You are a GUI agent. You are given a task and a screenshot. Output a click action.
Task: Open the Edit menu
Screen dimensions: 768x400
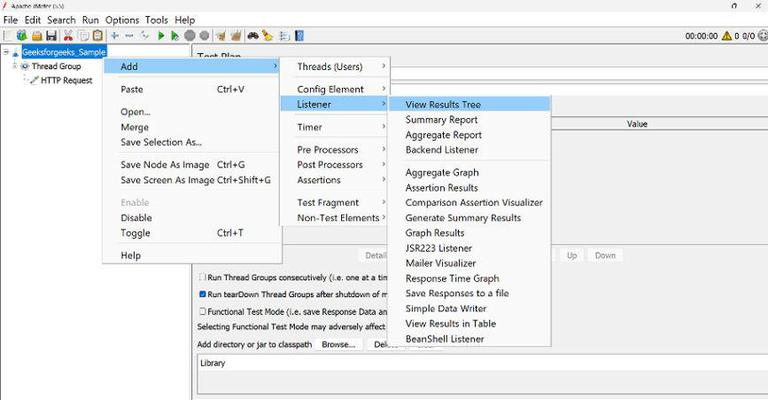point(33,20)
